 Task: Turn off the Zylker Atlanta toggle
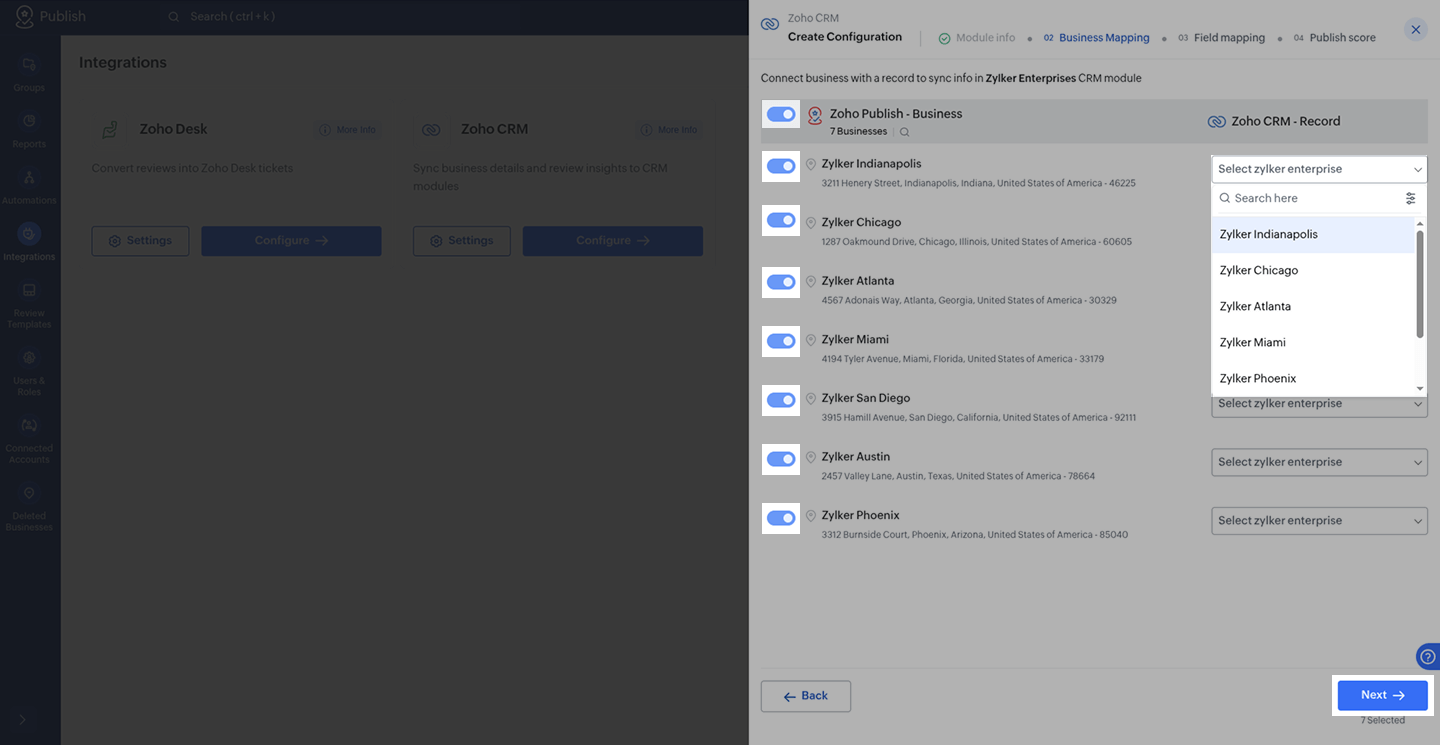[x=781, y=282]
